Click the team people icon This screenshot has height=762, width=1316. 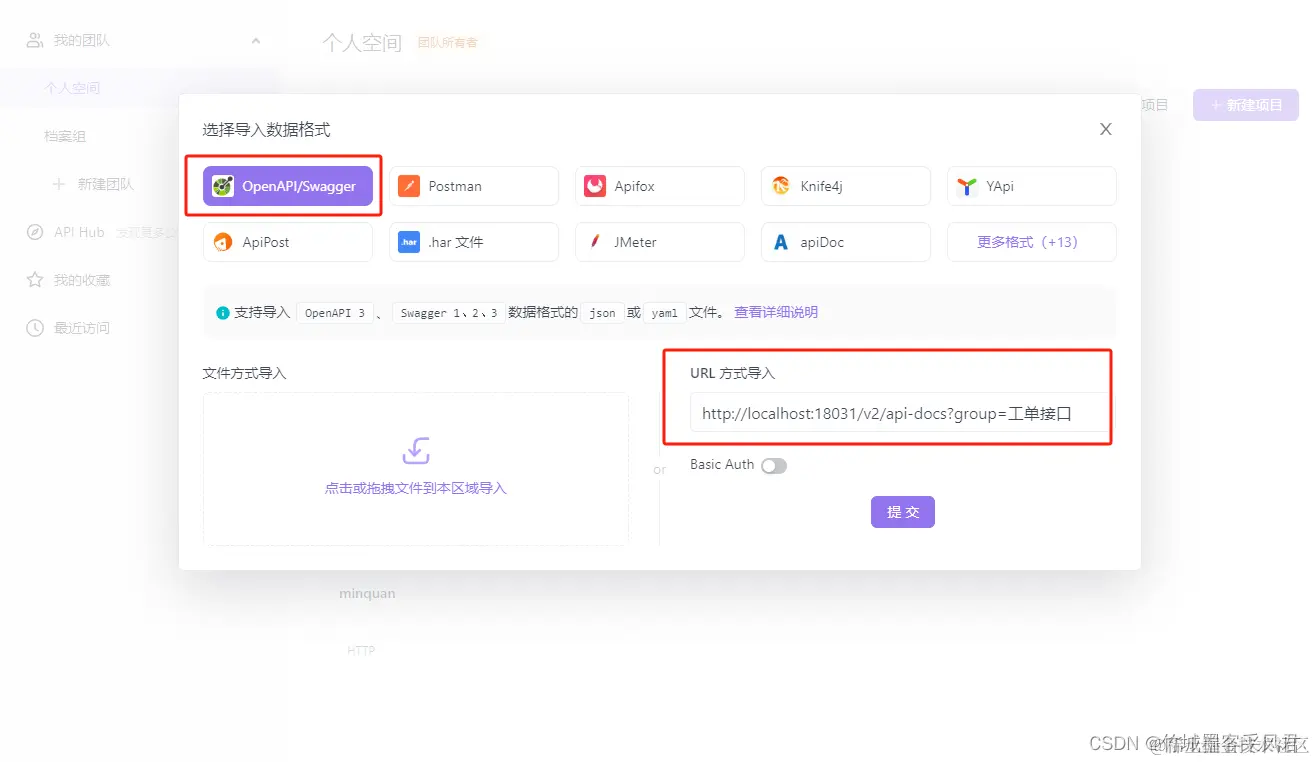35,41
